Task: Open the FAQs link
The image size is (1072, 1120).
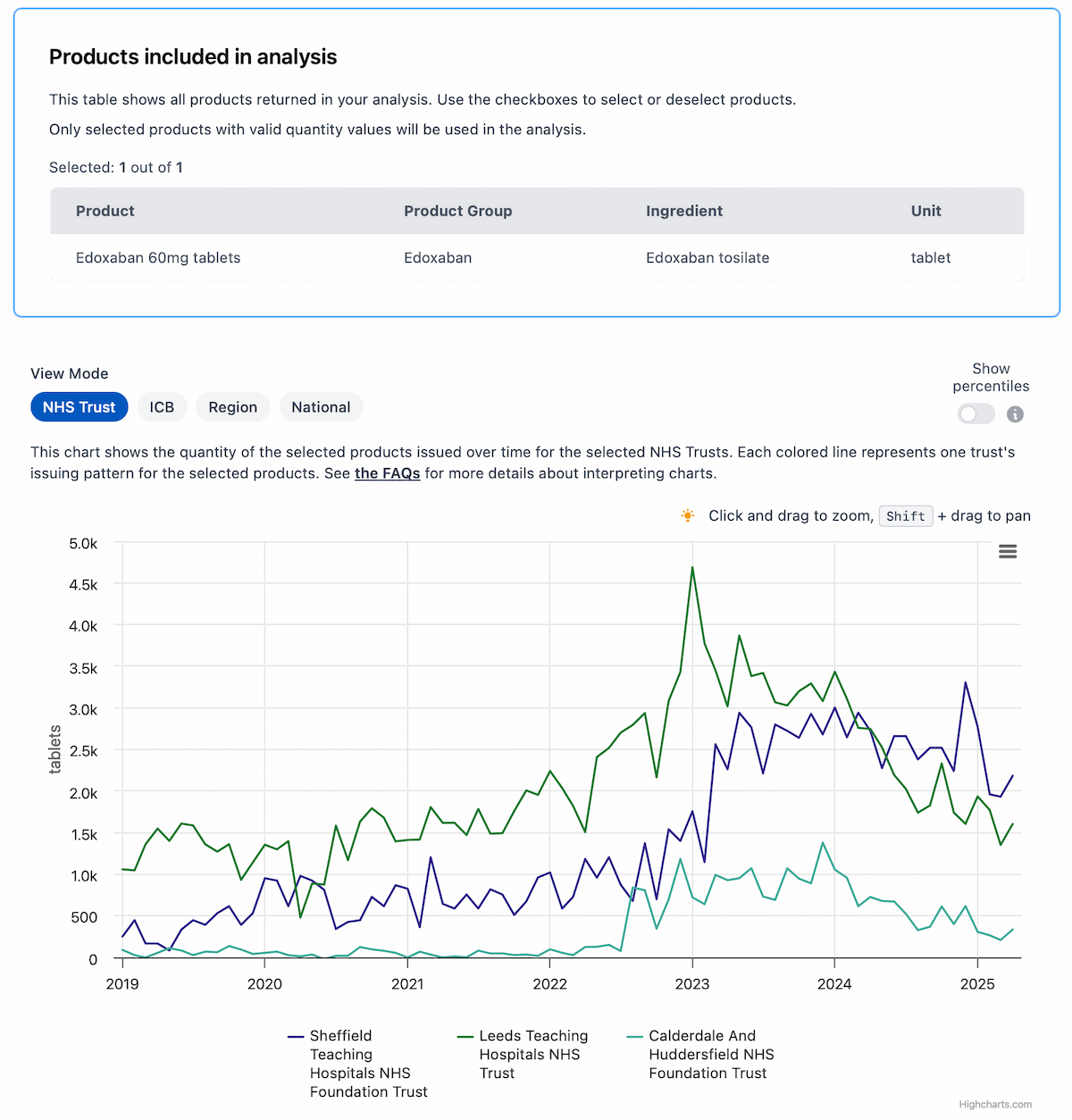Action: (x=387, y=473)
